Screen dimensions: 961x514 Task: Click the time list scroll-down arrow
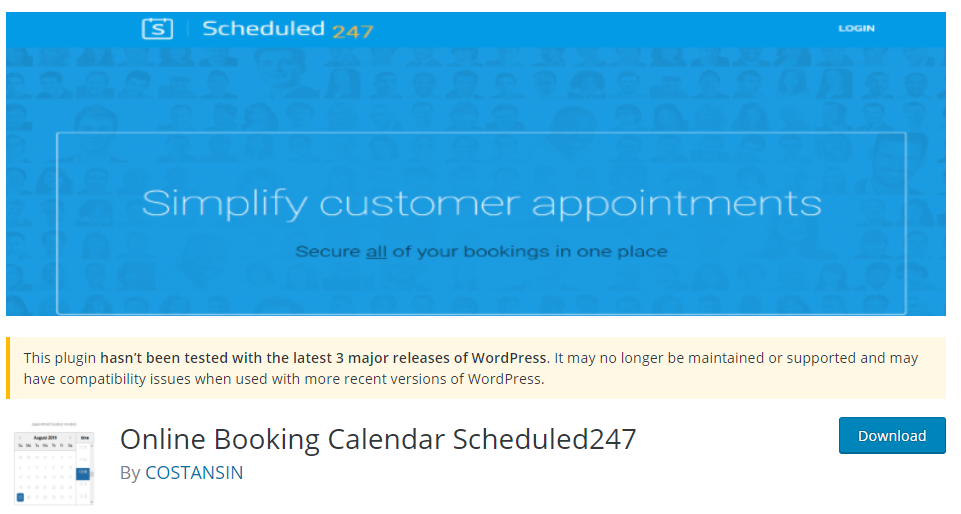click(92, 502)
